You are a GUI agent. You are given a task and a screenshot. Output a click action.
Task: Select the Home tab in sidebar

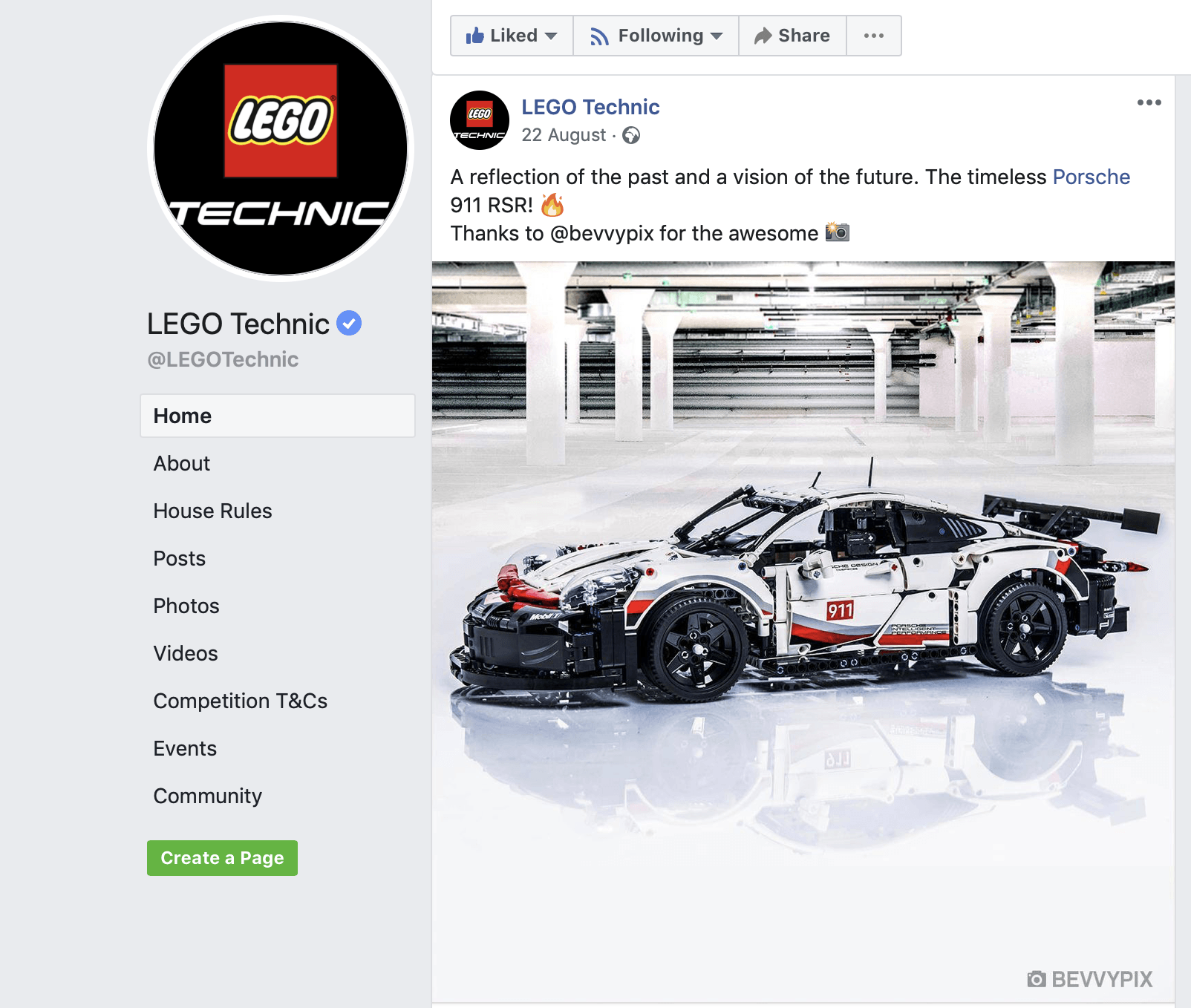click(278, 416)
